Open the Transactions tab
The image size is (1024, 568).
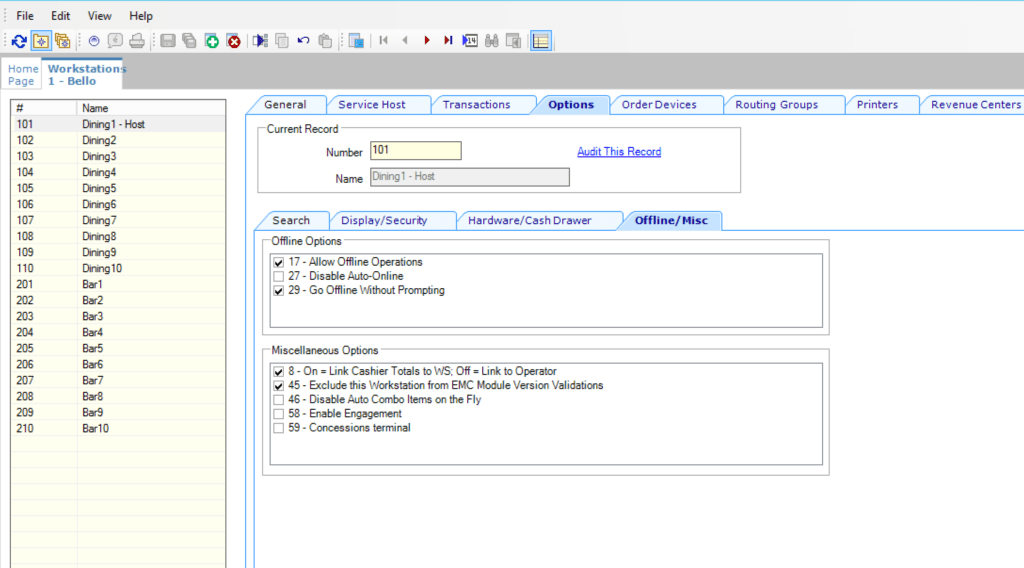point(476,104)
